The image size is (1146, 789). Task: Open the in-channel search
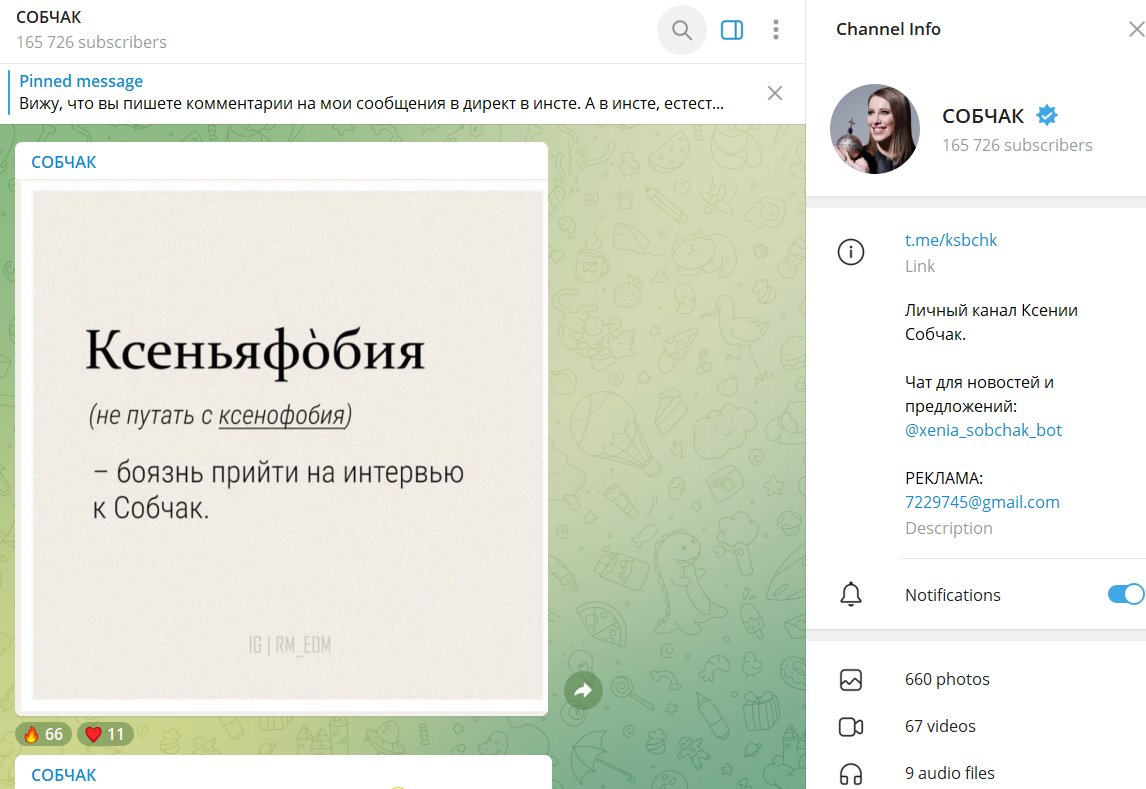[x=681, y=29]
